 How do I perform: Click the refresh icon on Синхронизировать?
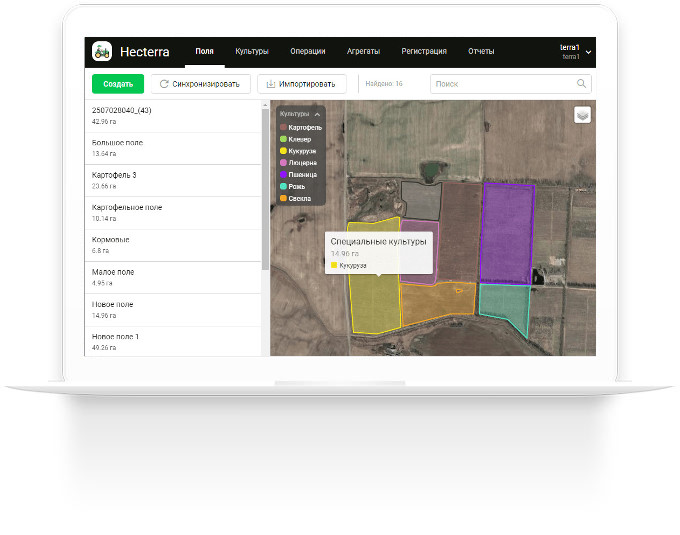point(163,84)
